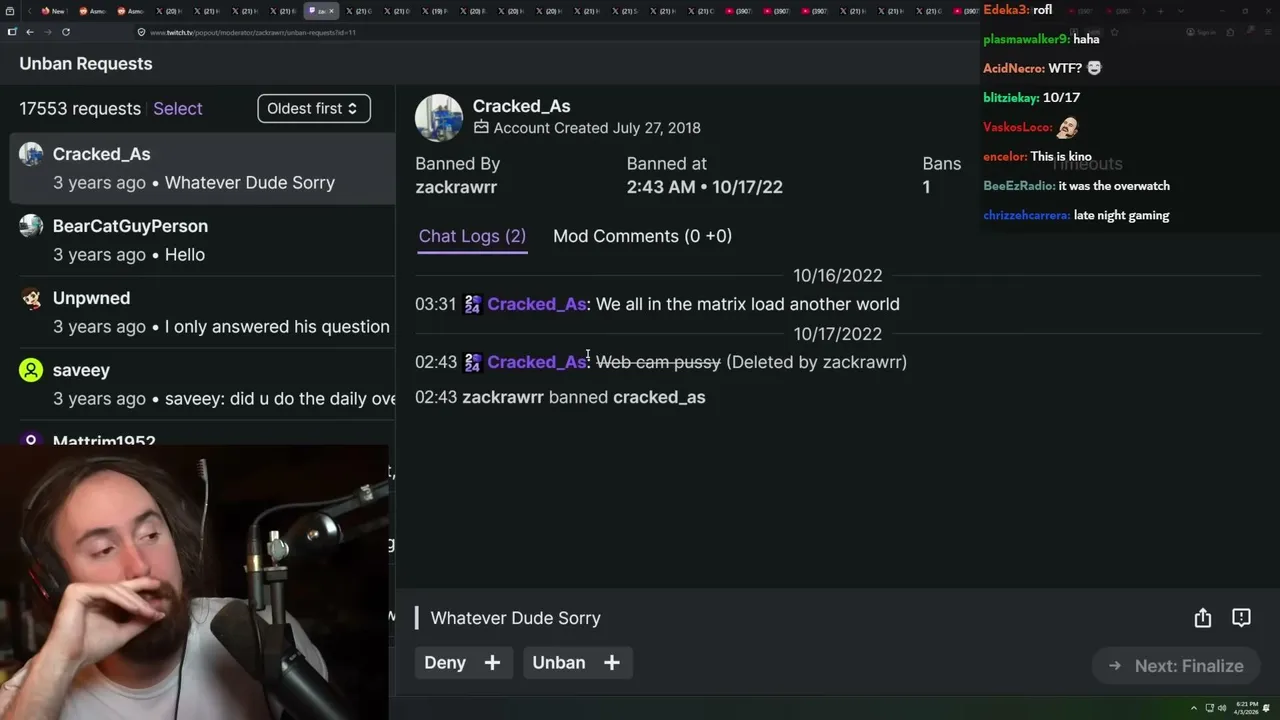
Task: Switch to the second Asmon browser tab
Action: [129, 11]
